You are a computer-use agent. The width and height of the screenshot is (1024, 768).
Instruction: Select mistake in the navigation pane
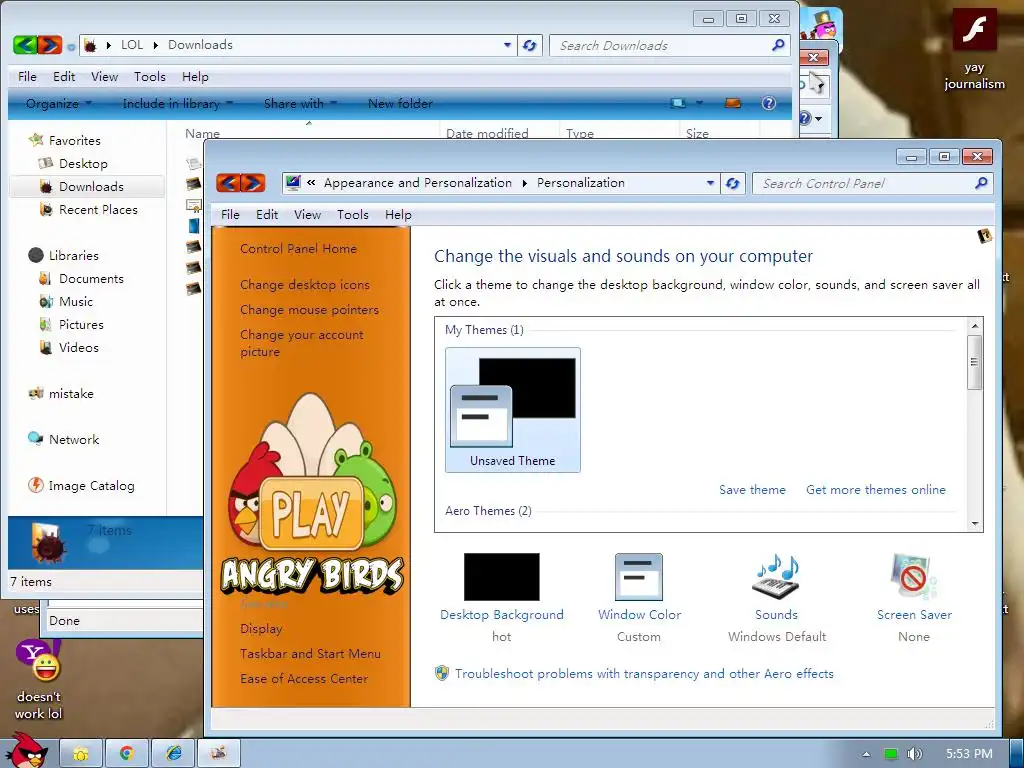[71, 394]
